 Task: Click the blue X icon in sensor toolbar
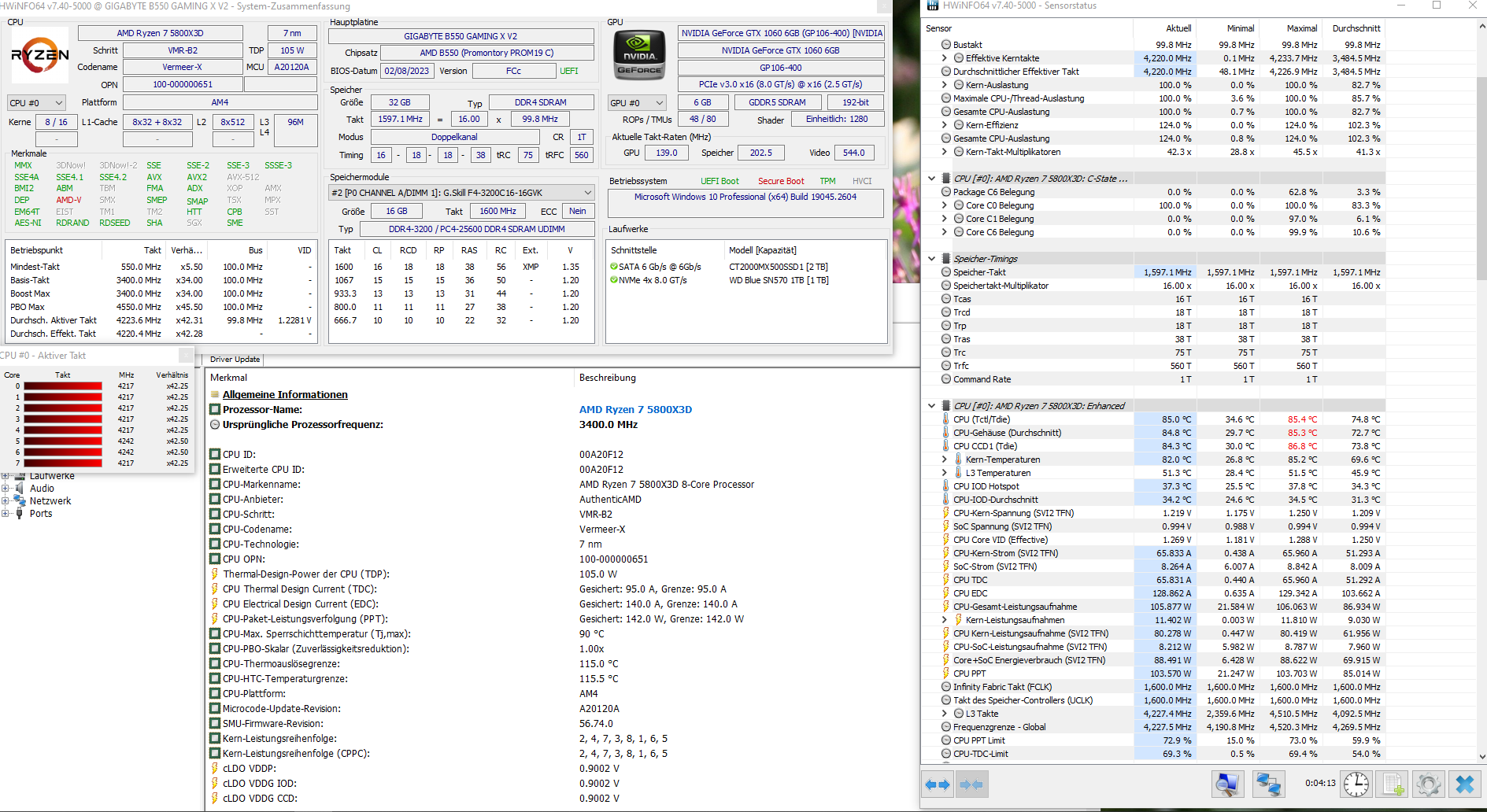tap(1464, 784)
